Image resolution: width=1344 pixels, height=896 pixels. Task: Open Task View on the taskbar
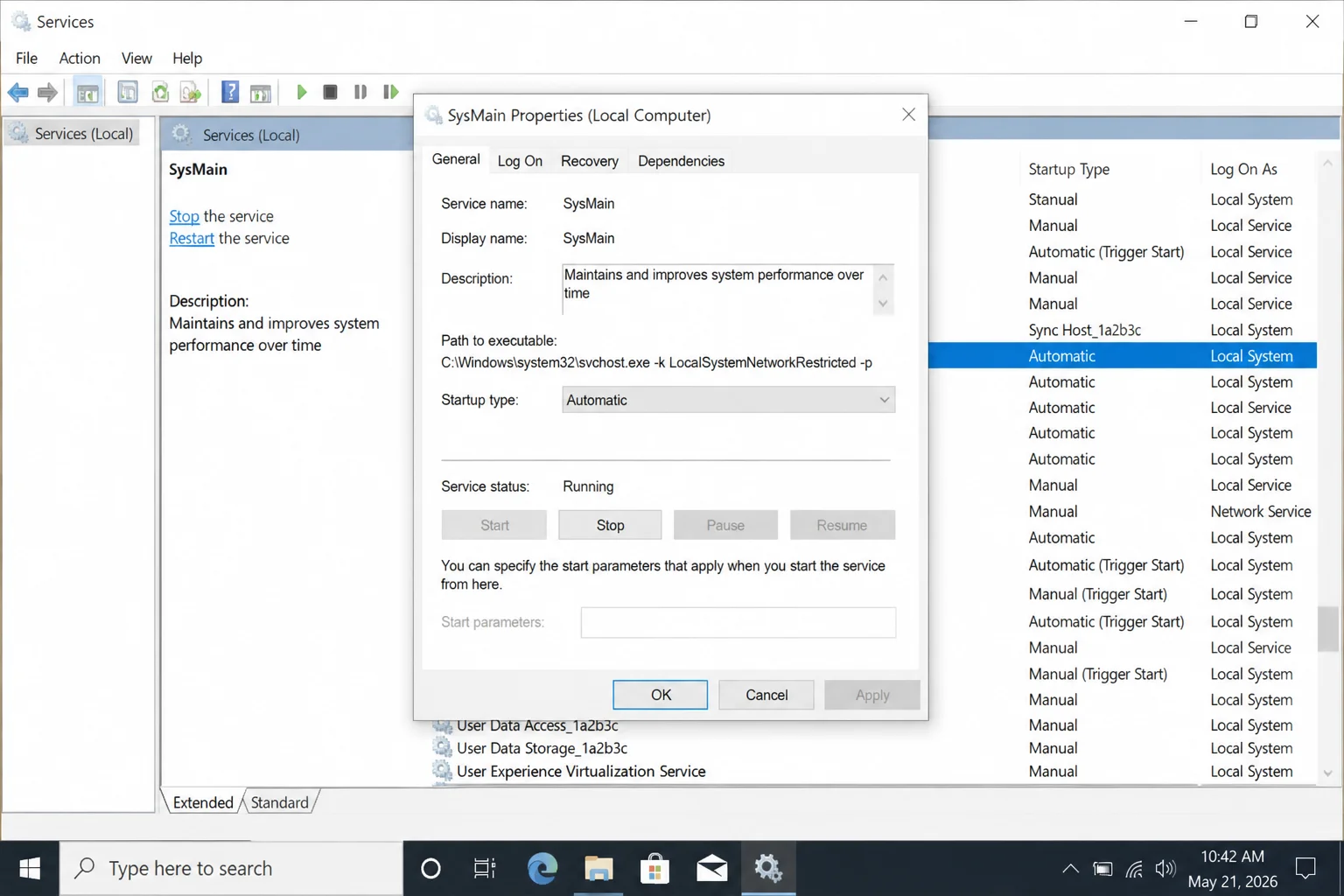click(485, 868)
